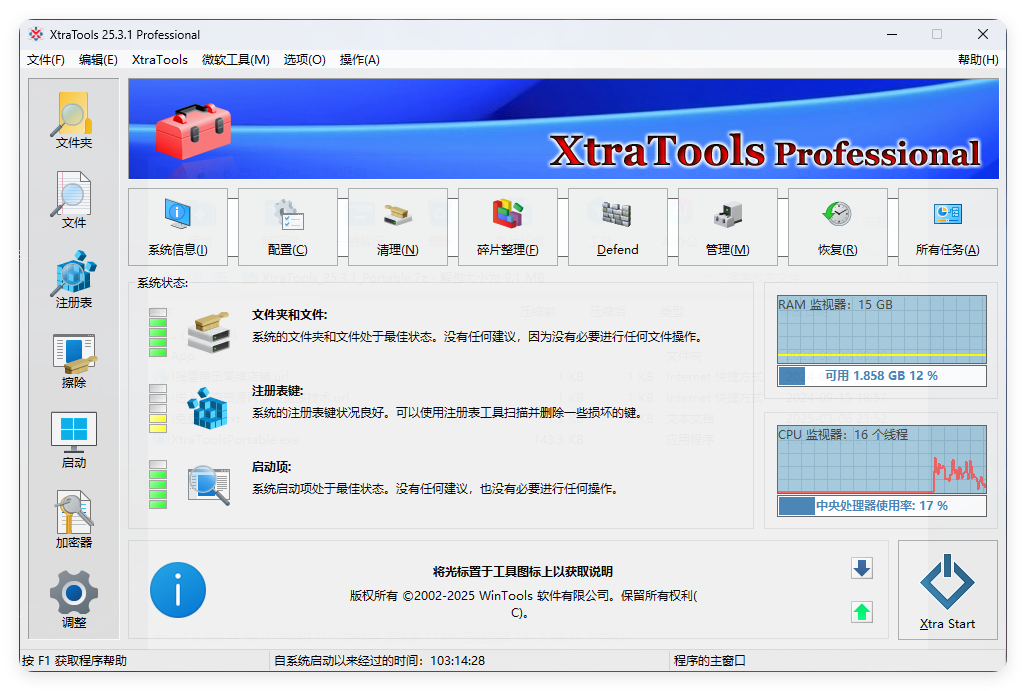Start the 清理 cleanup tool

pyautogui.click(x=397, y=227)
